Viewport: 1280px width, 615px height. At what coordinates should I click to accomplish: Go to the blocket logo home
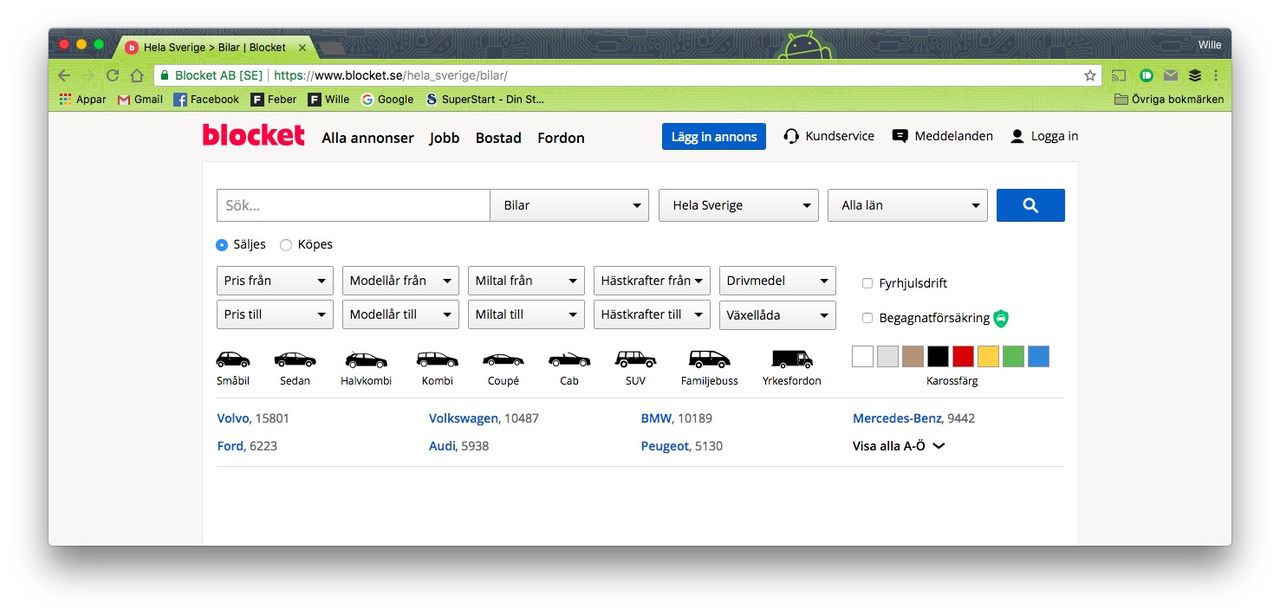point(253,135)
